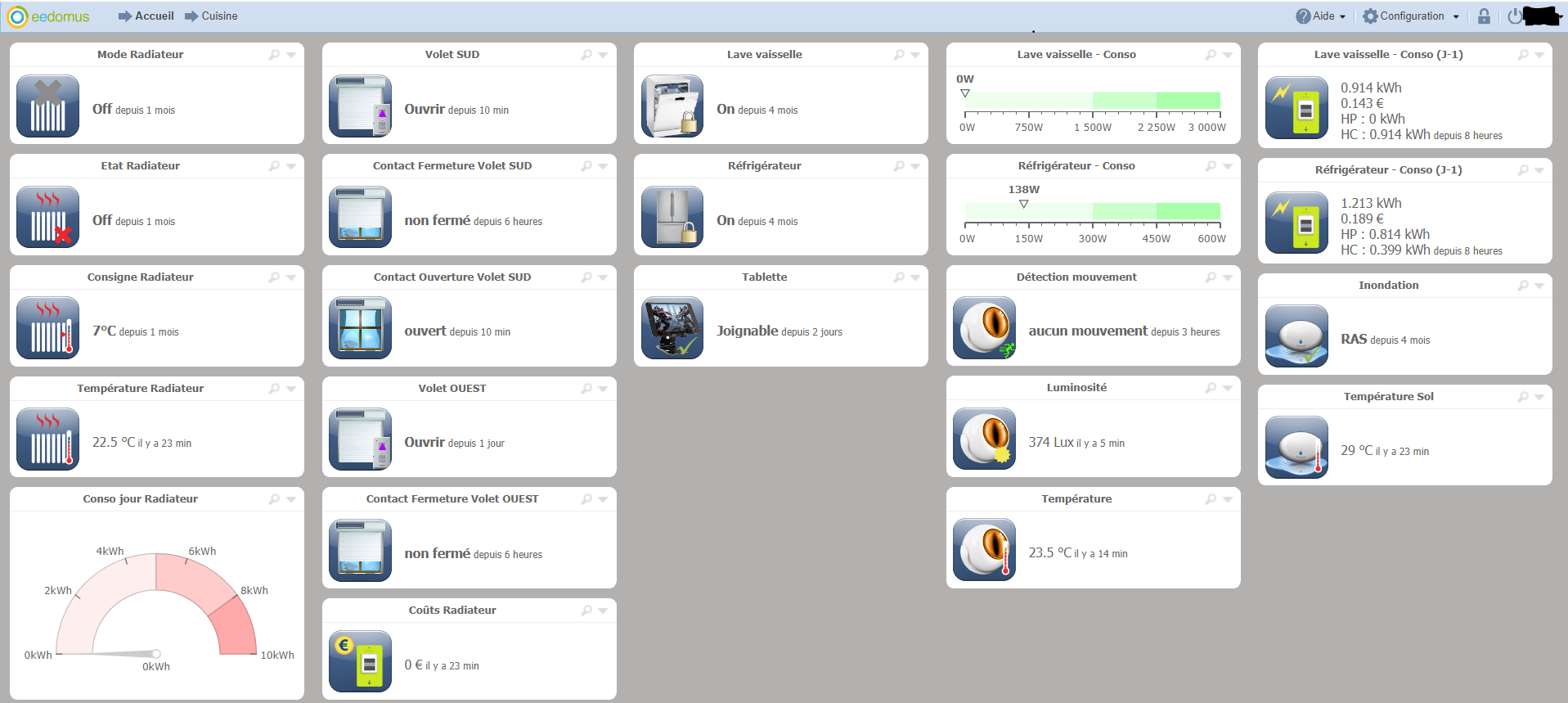This screenshot has width=1568, height=703.
Task: Toggle the padlock icon in top bar
Action: pos(1484,16)
